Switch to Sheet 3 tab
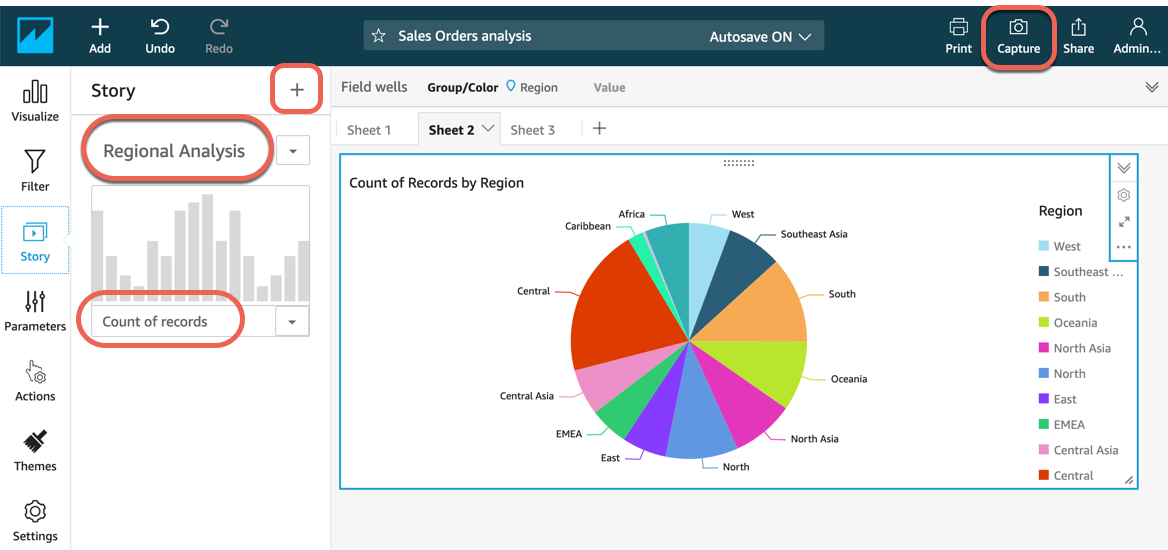The width and height of the screenshot is (1168, 550). 532,130
